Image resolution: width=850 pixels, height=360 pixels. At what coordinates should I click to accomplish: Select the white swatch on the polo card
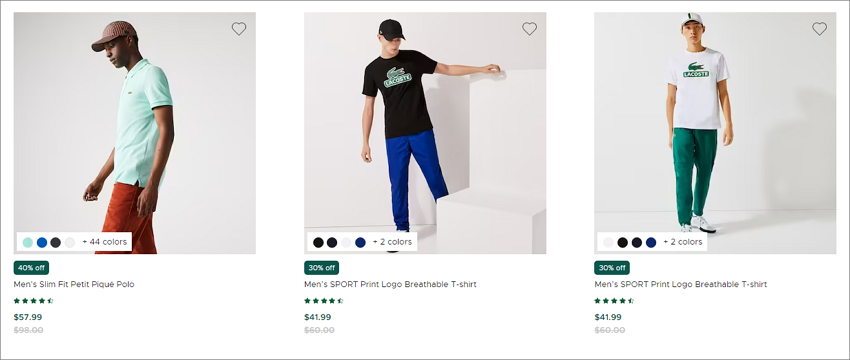point(70,242)
